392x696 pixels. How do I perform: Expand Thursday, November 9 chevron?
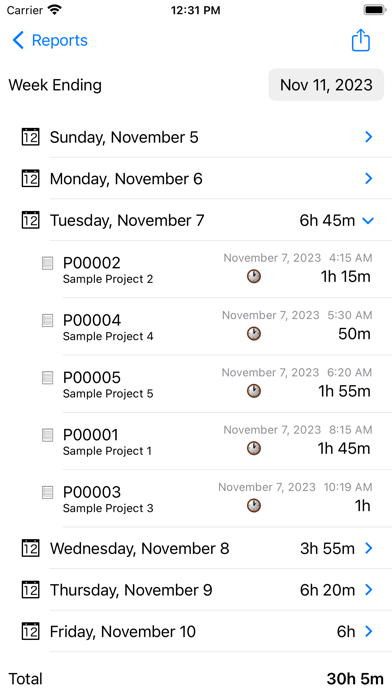pos(368,590)
